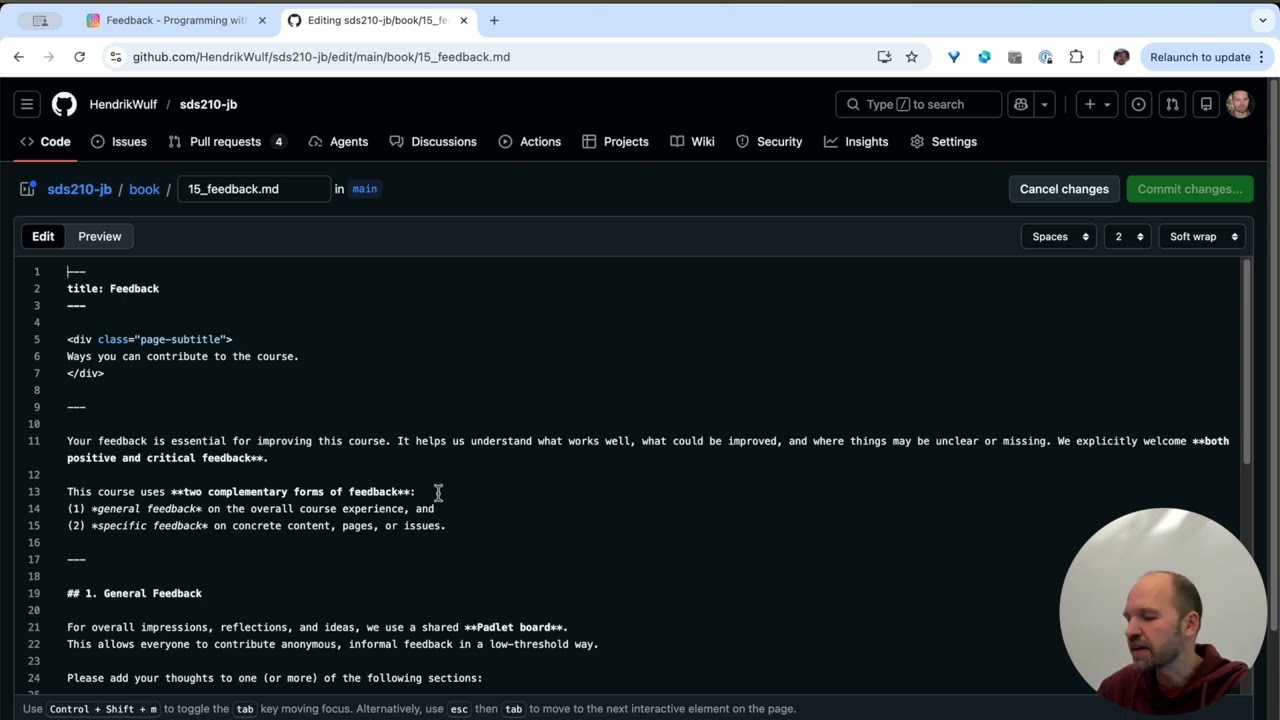Open the GitHub global navigation hamburger menu

(x=27, y=104)
